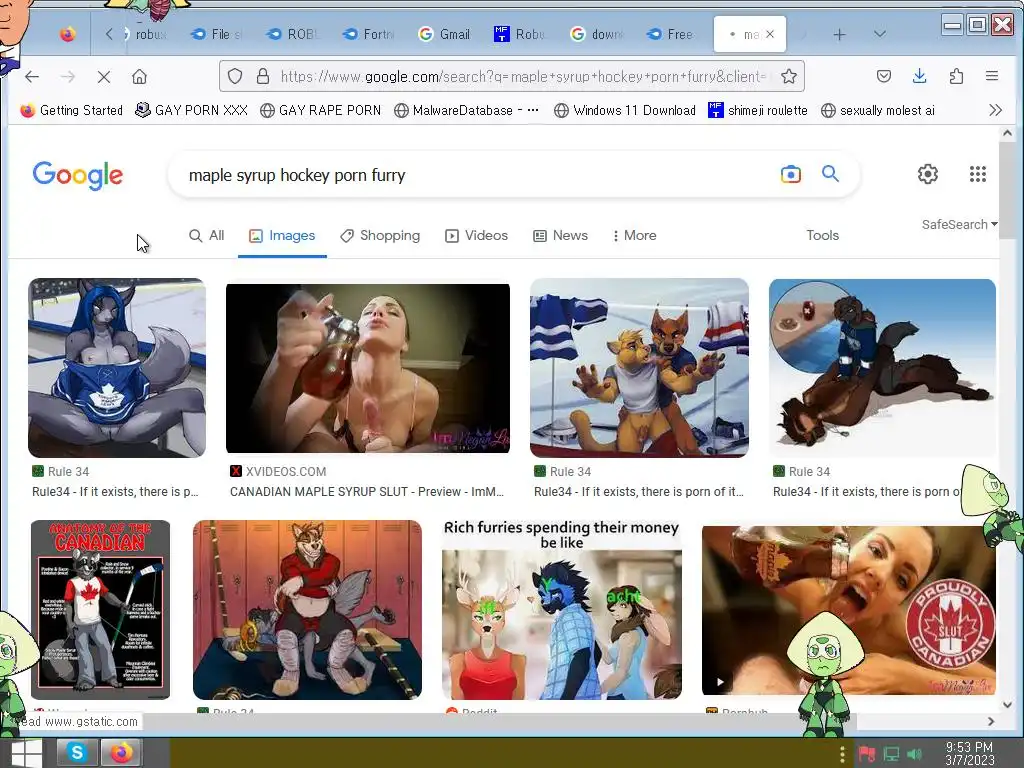Click the address bar URL field

click(522, 76)
